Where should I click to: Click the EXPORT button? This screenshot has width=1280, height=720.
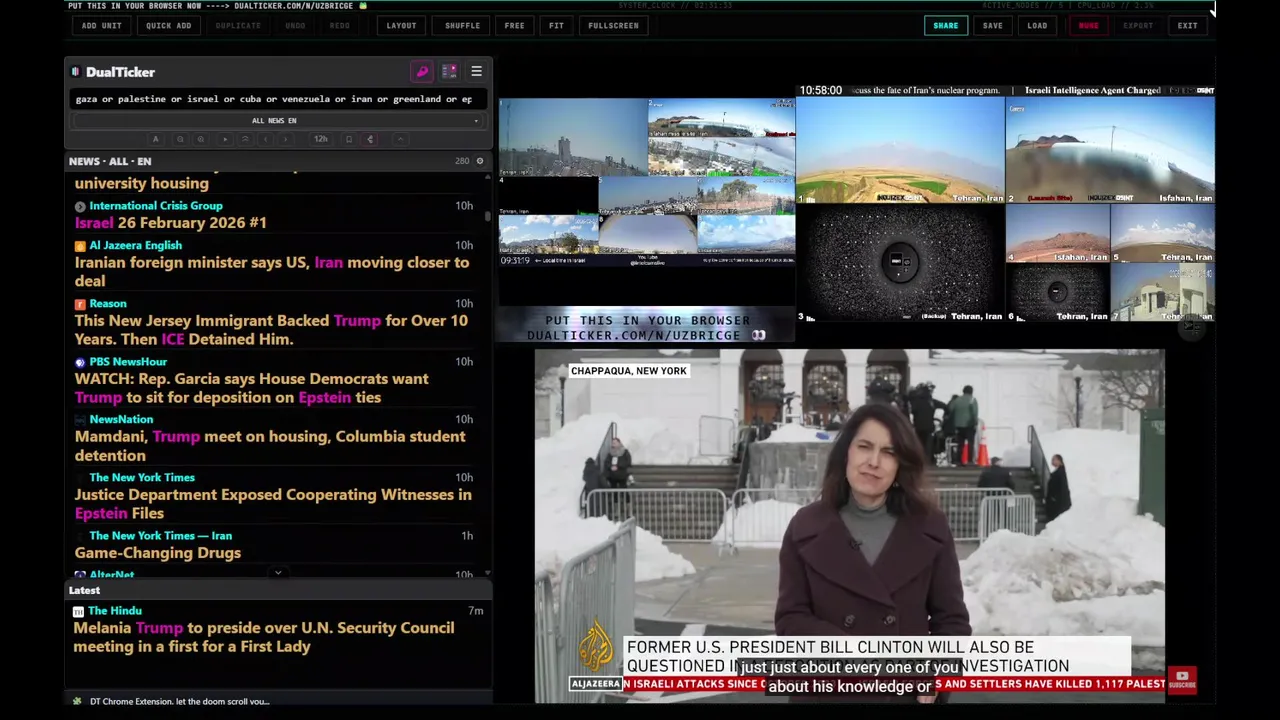click(1138, 25)
